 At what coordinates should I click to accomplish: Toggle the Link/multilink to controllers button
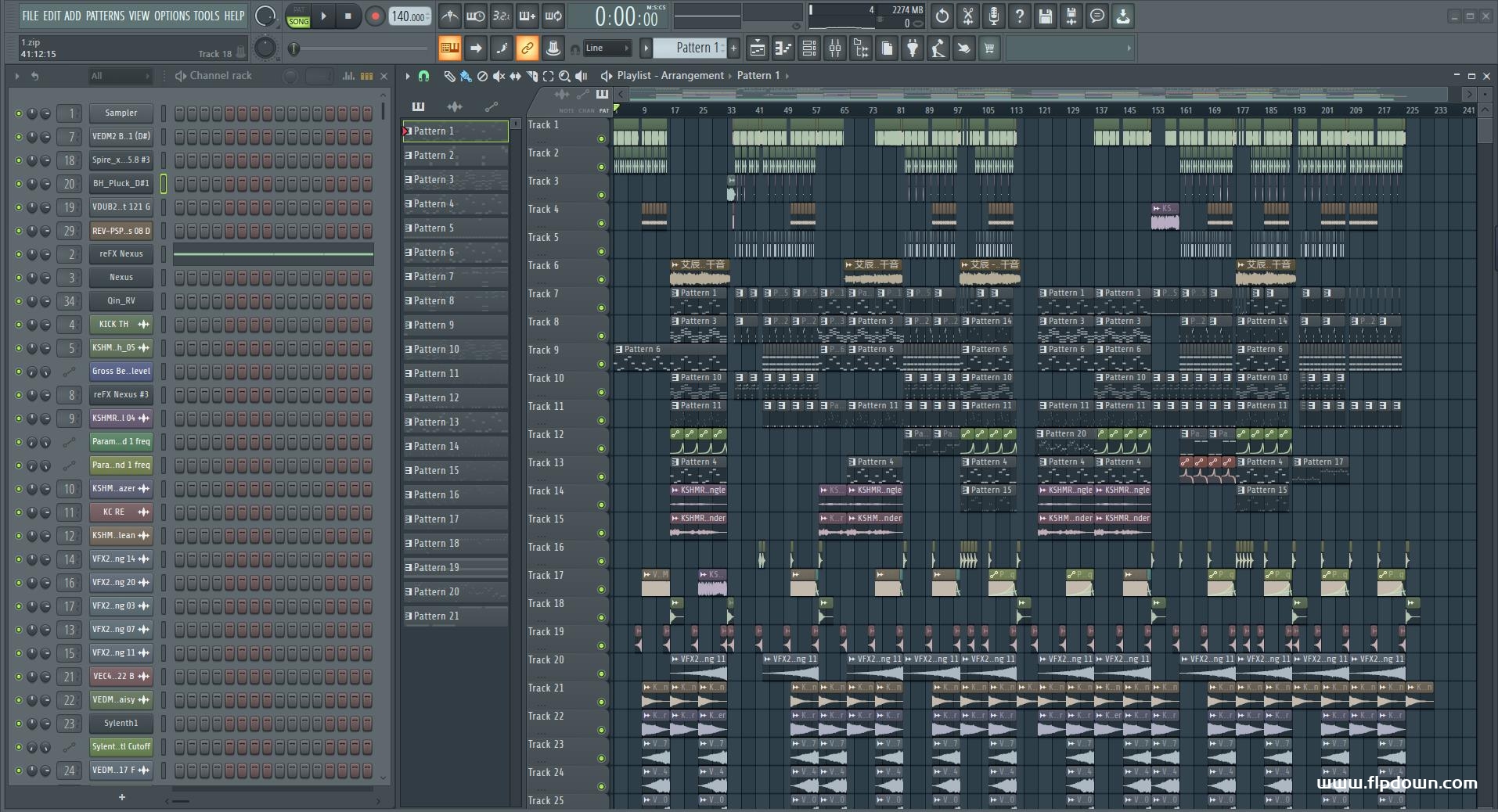pyautogui.click(x=527, y=48)
